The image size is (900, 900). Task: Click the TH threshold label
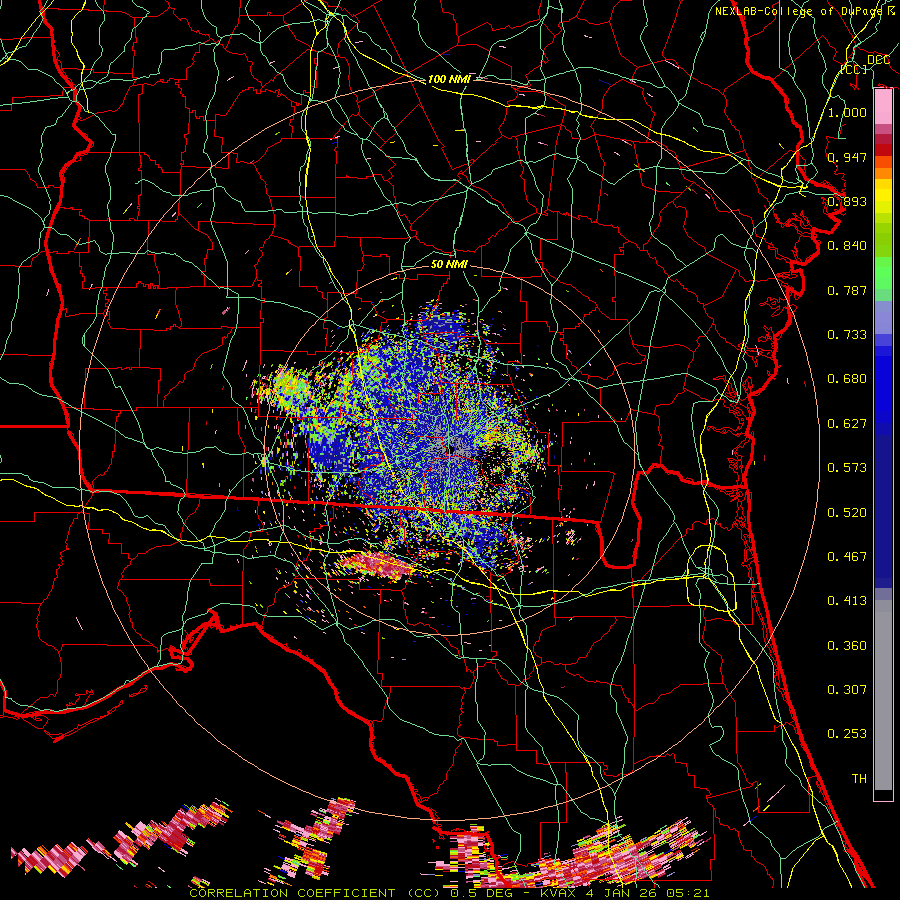tap(859, 779)
